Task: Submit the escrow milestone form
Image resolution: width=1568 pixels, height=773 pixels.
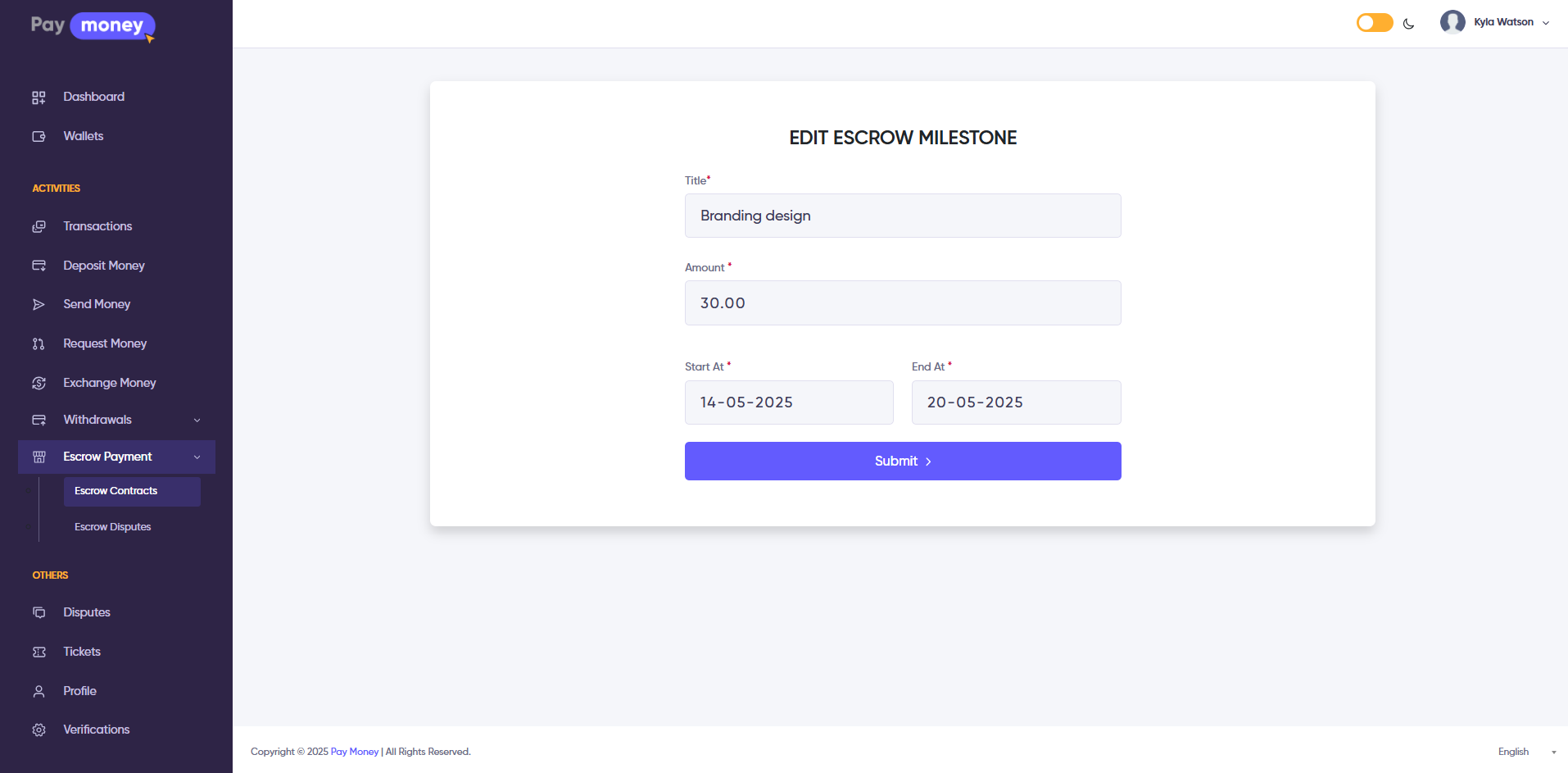Action: pos(903,462)
